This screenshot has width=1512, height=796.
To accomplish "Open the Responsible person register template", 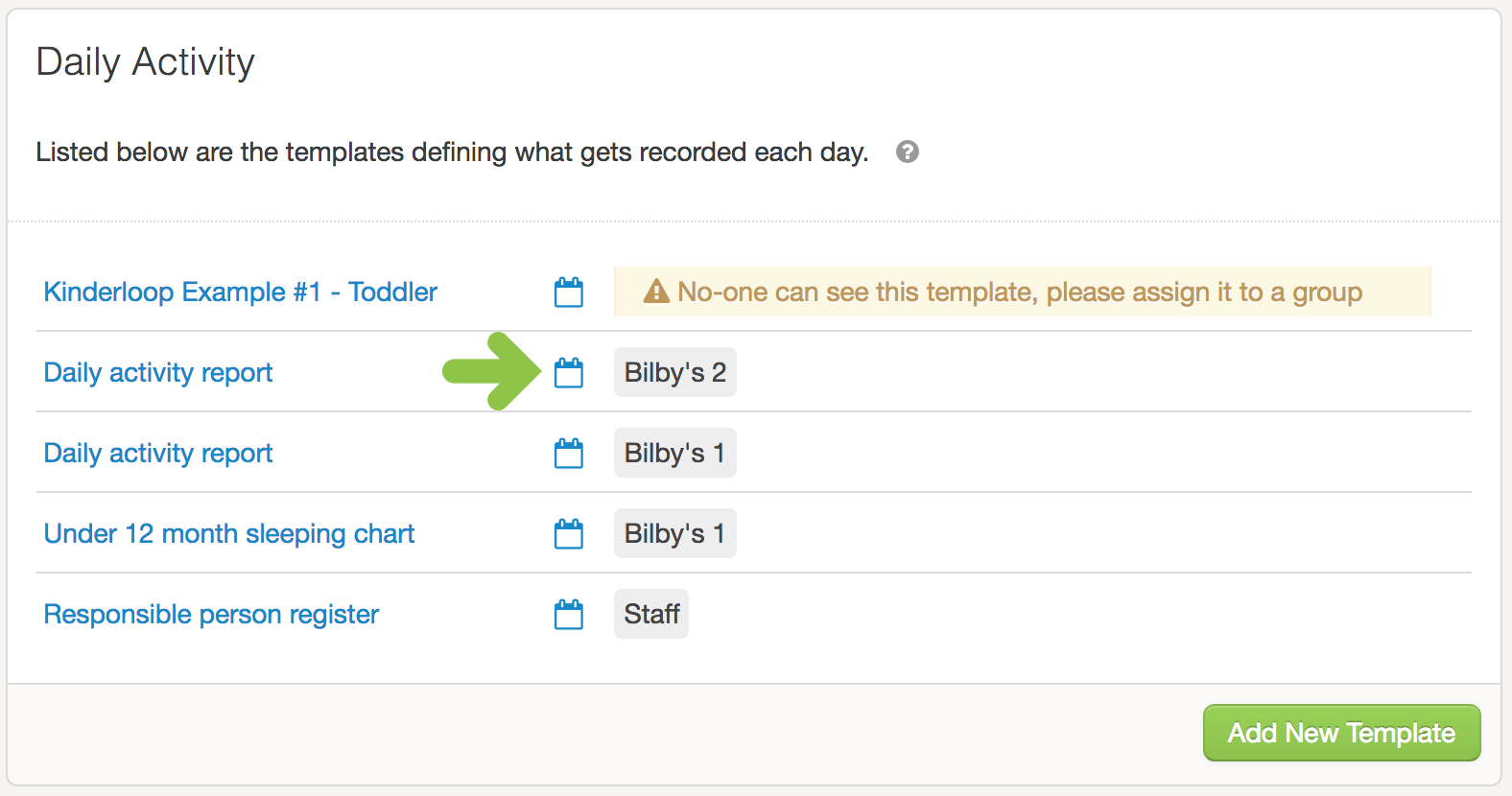I will tap(211, 614).
